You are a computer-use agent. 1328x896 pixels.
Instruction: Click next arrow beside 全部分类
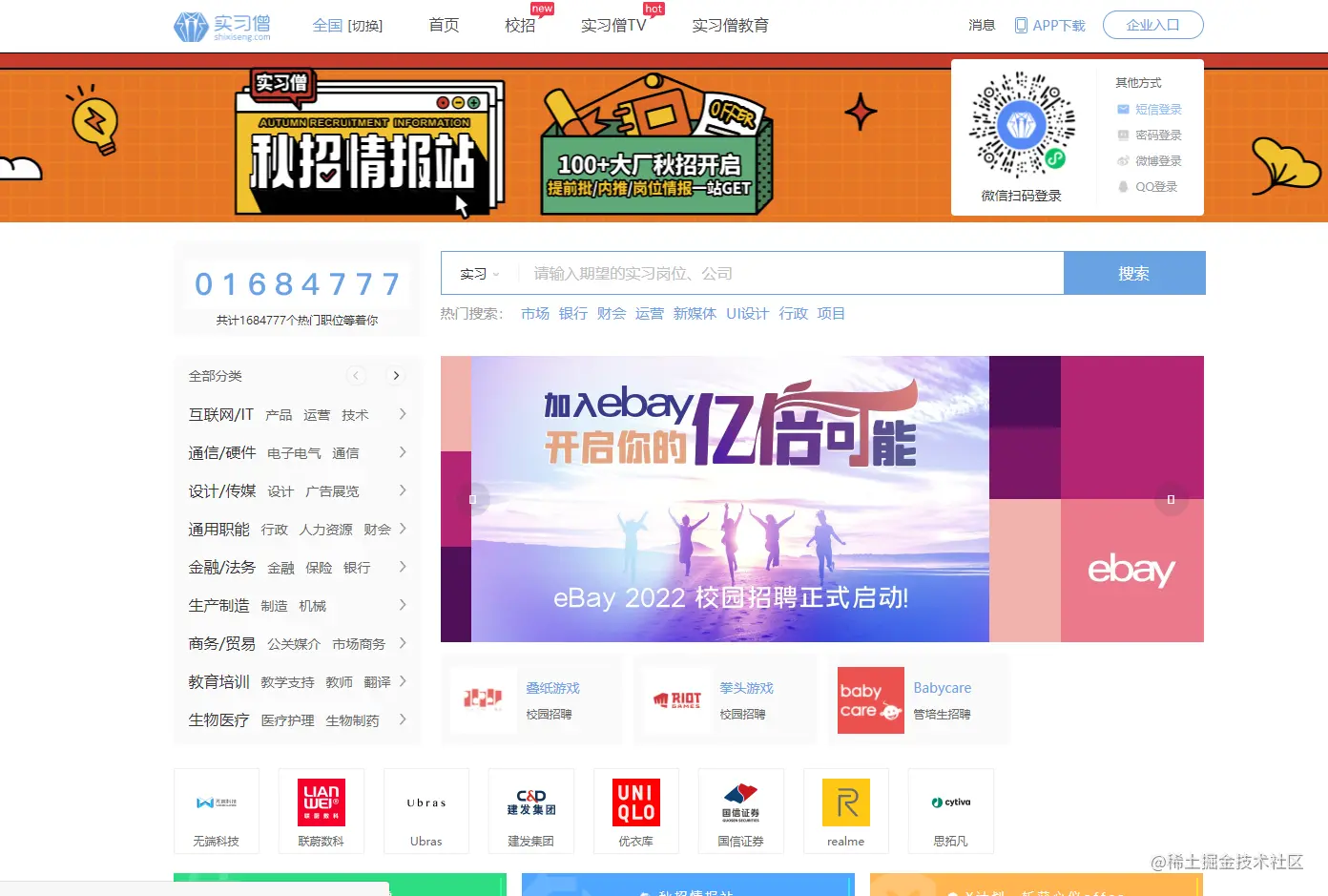point(396,376)
